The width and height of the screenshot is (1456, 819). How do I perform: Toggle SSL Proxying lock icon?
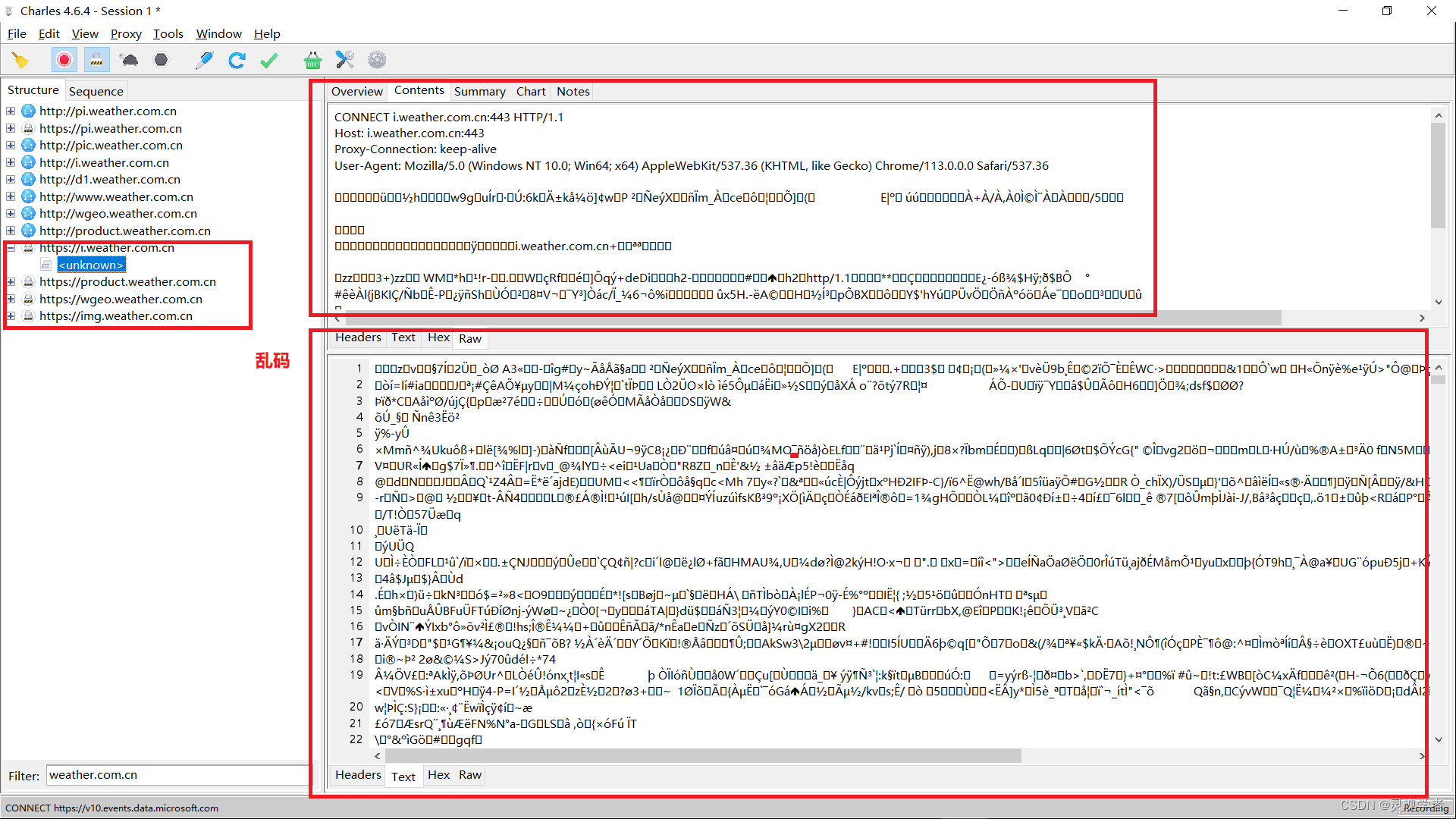[96, 60]
